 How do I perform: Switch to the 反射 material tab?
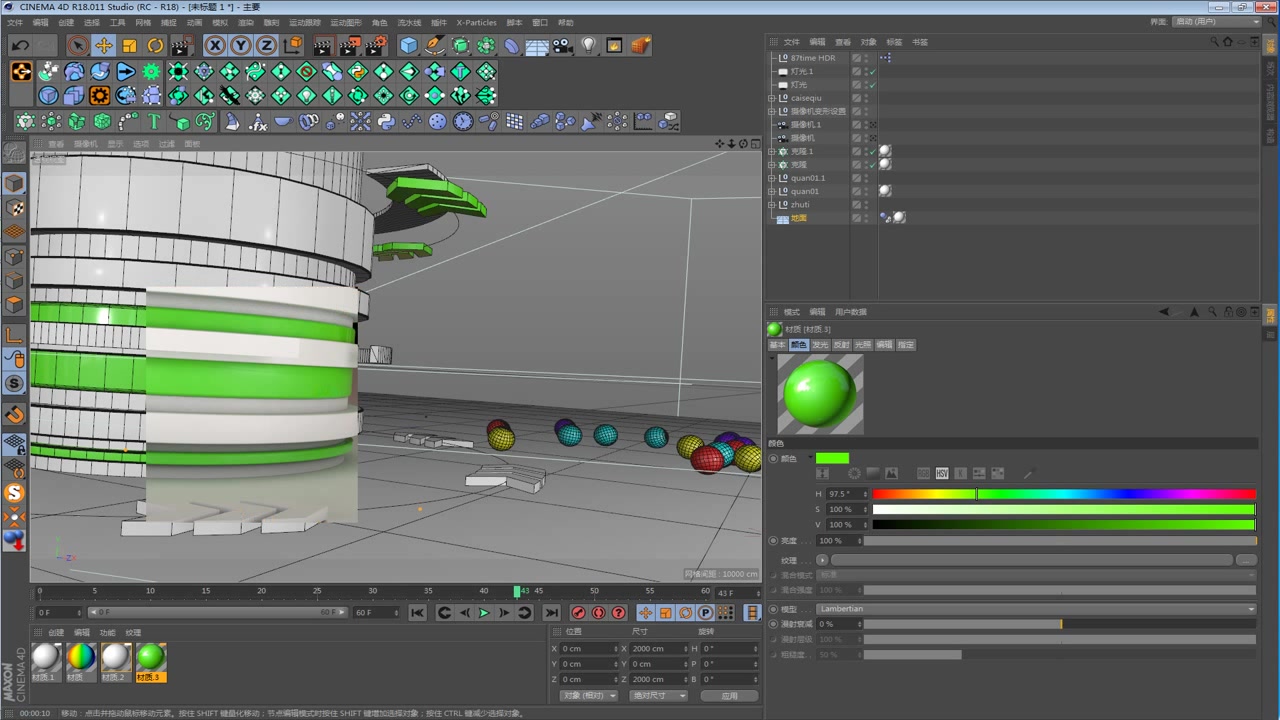coord(841,345)
